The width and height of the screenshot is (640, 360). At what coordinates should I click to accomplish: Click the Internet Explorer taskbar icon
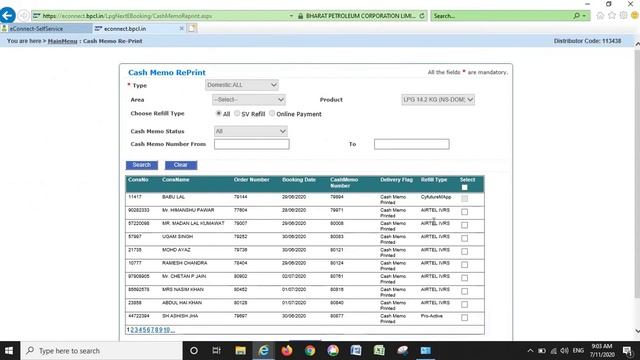(264, 351)
